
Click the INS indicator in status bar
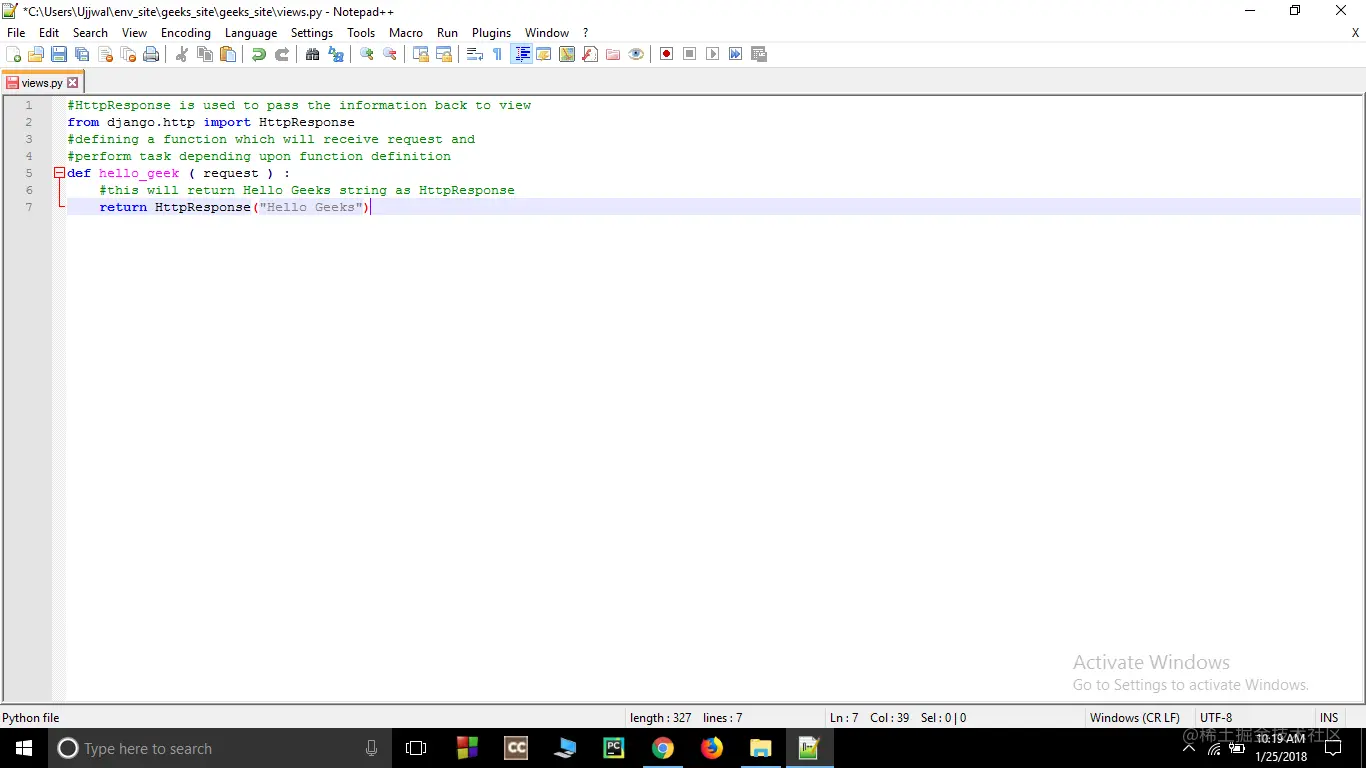coord(1329,717)
